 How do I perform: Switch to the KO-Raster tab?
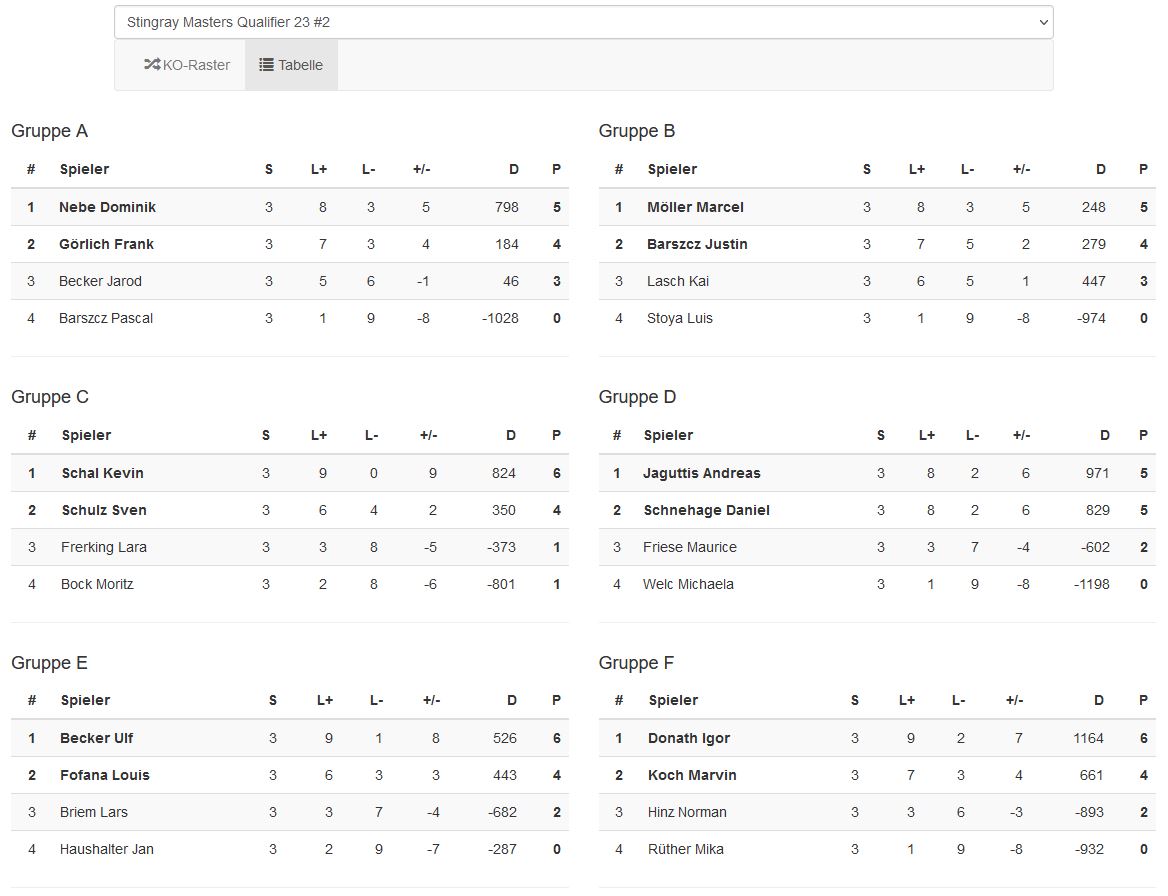coord(187,65)
